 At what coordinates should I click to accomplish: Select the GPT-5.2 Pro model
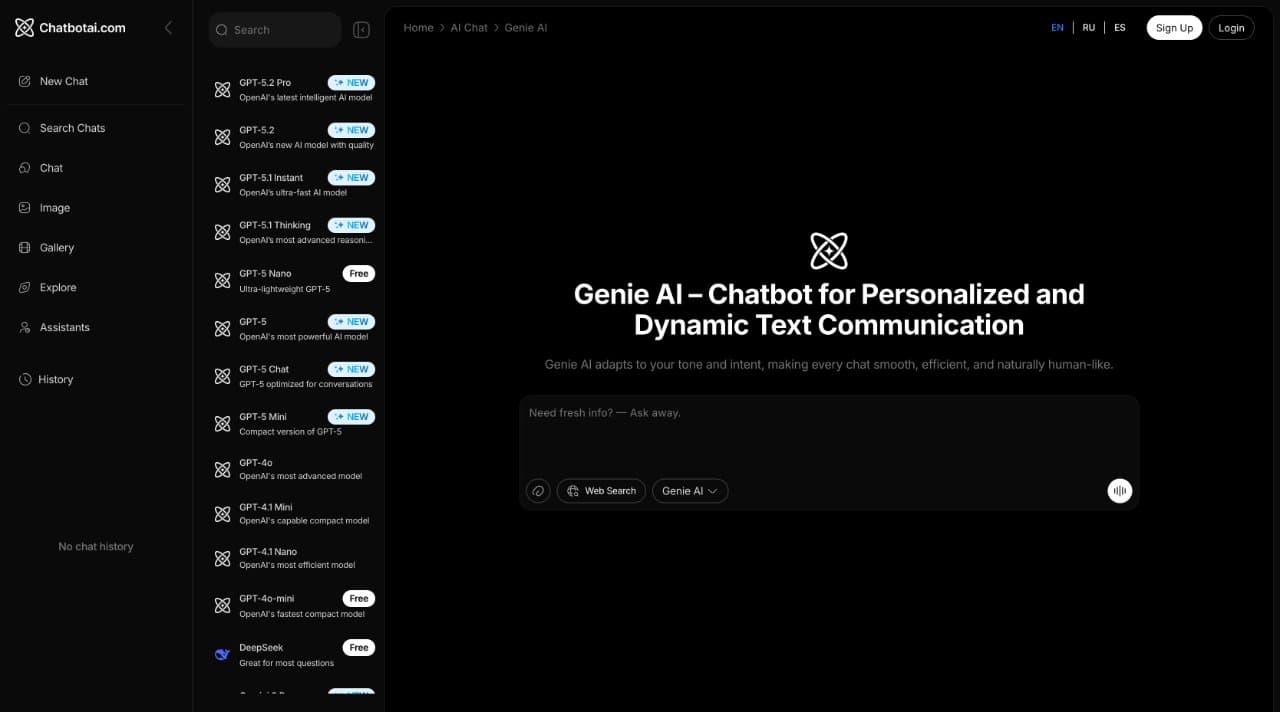click(294, 90)
